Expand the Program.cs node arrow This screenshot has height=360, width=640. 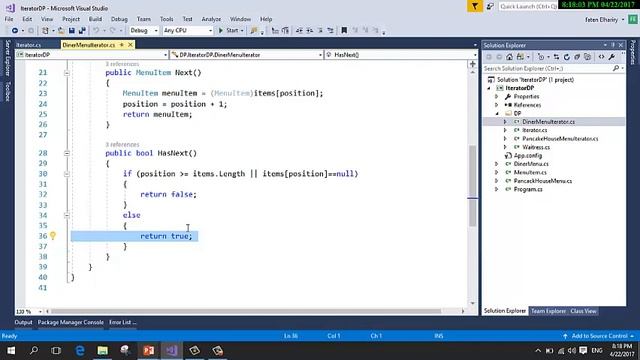[497, 189]
